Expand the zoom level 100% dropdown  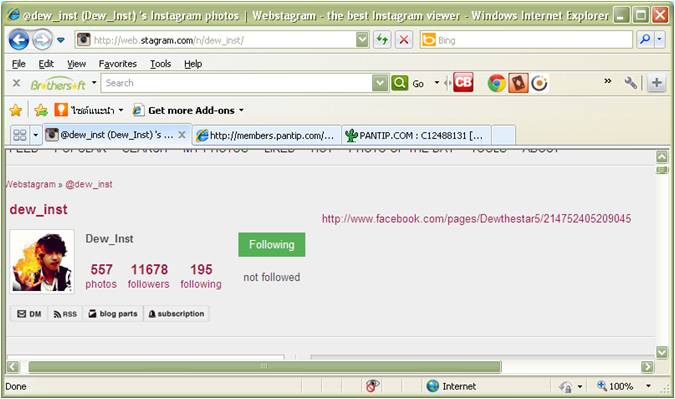coord(648,386)
